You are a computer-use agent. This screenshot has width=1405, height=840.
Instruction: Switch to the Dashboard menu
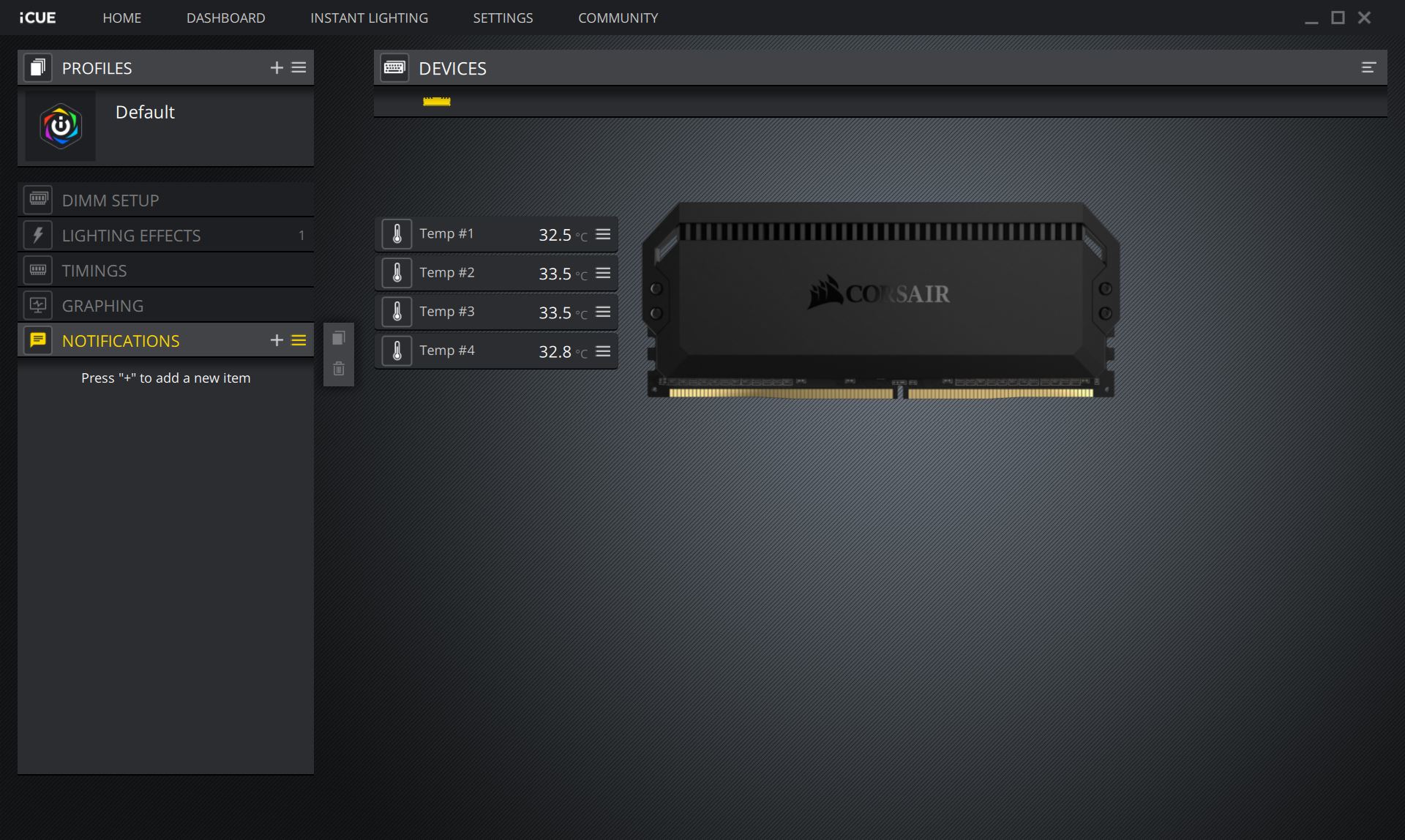tap(225, 18)
